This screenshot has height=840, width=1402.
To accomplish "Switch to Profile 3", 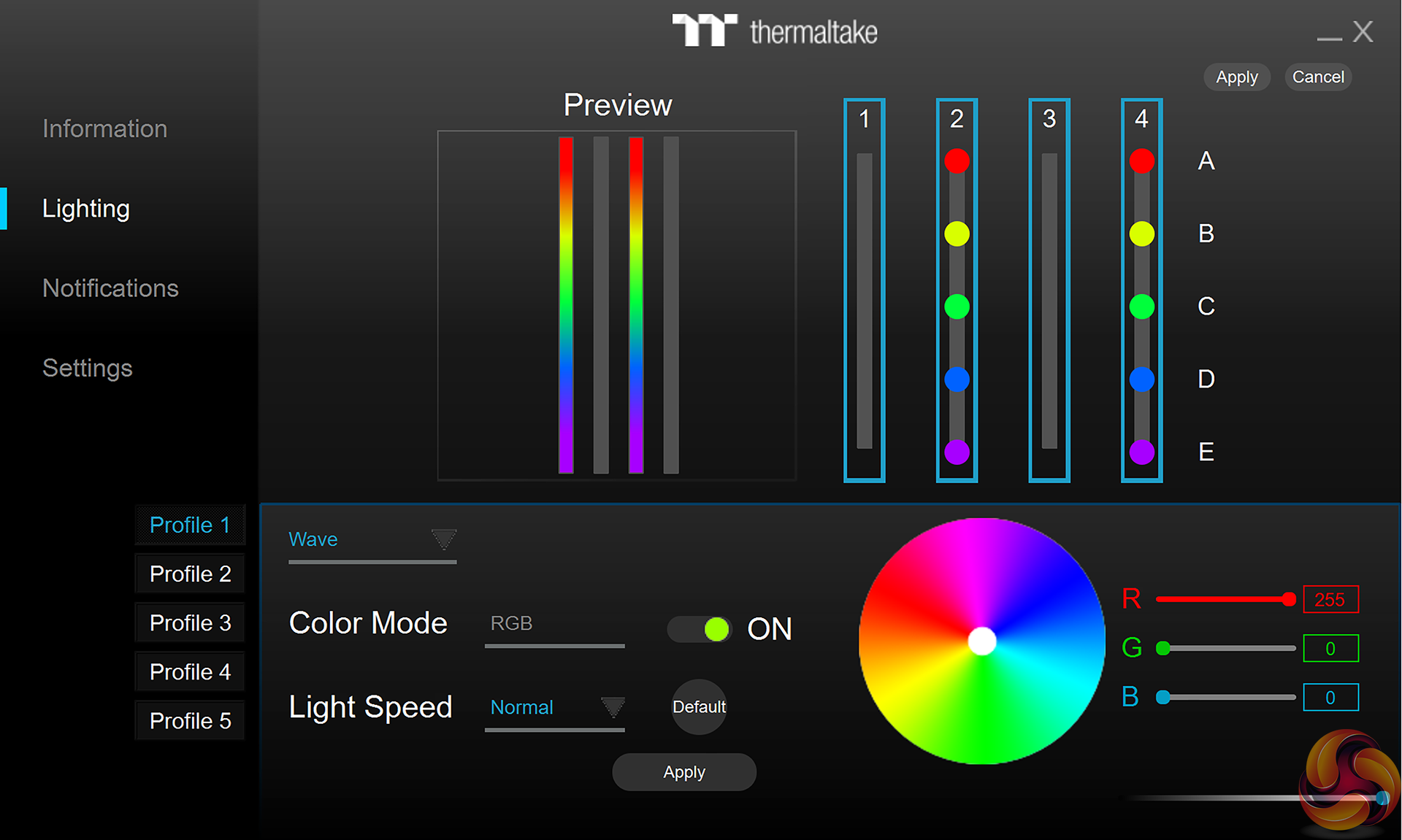I will (x=190, y=623).
